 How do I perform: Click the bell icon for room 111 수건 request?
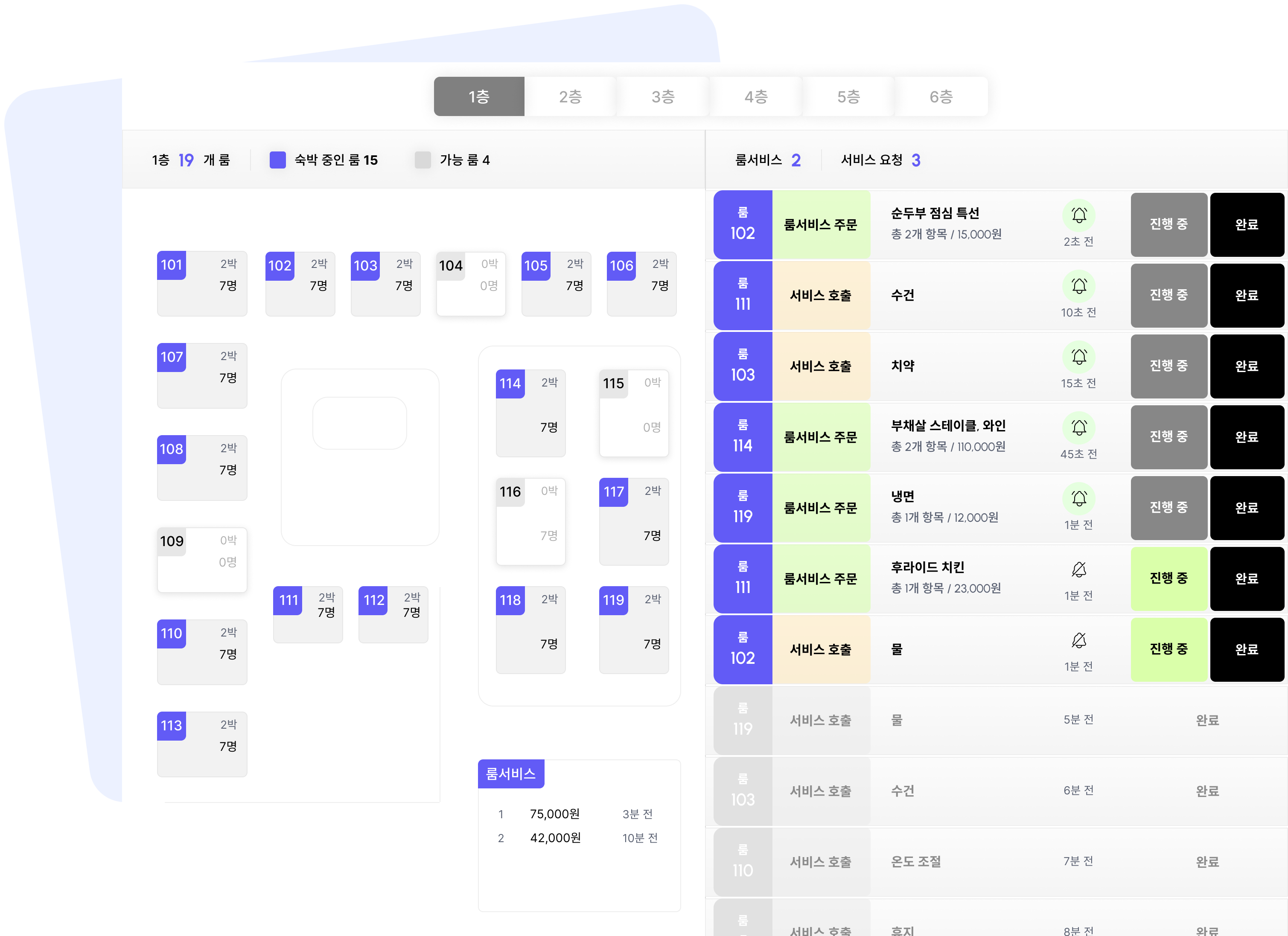coord(1078,286)
